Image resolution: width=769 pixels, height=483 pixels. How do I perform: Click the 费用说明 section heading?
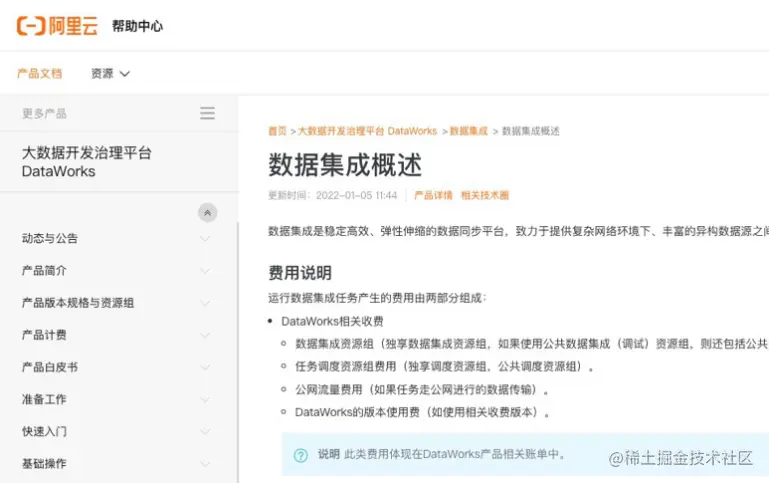point(300,273)
